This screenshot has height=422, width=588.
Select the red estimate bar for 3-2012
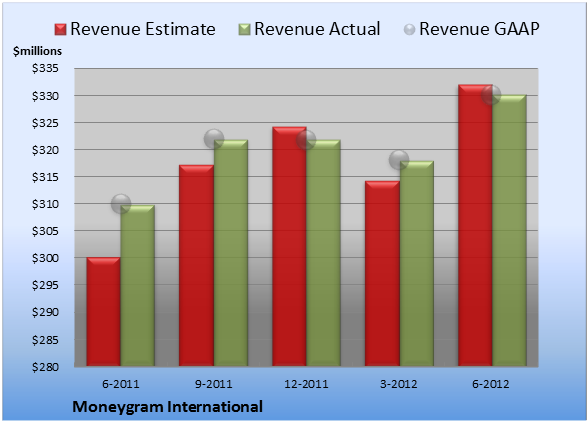tap(382, 273)
